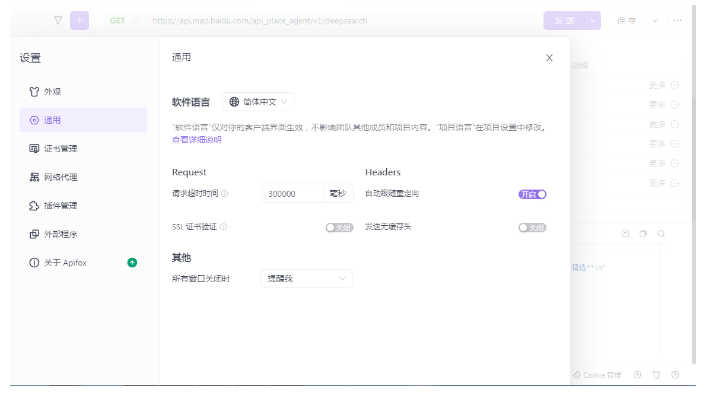Click the globe icon in the language selector
The height and width of the screenshot is (393, 705).
click(234, 102)
